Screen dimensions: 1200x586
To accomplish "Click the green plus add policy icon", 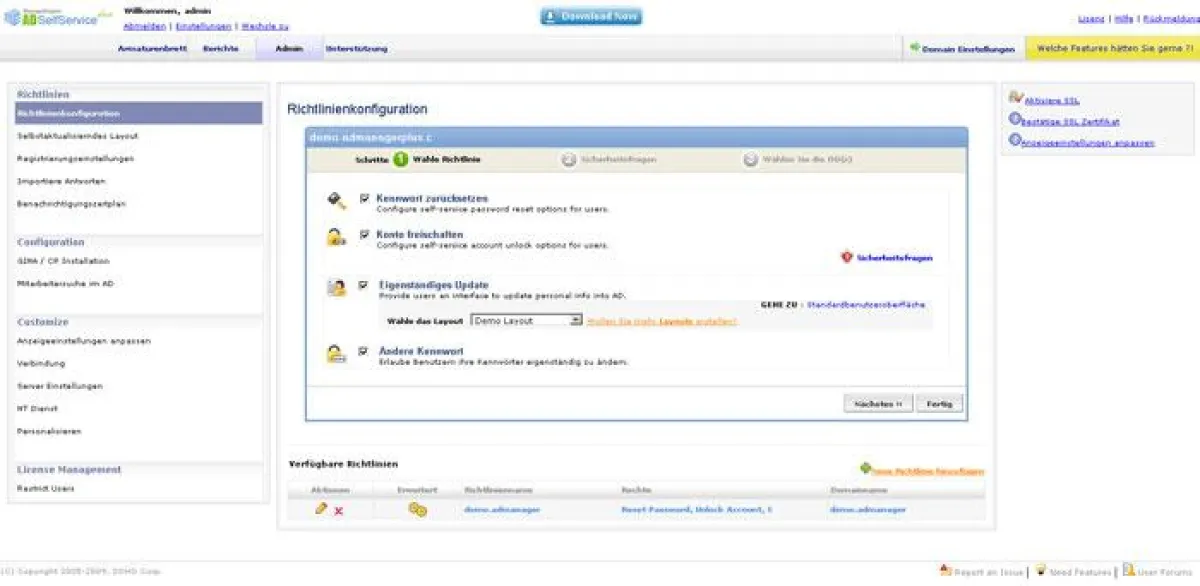I will (x=865, y=468).
